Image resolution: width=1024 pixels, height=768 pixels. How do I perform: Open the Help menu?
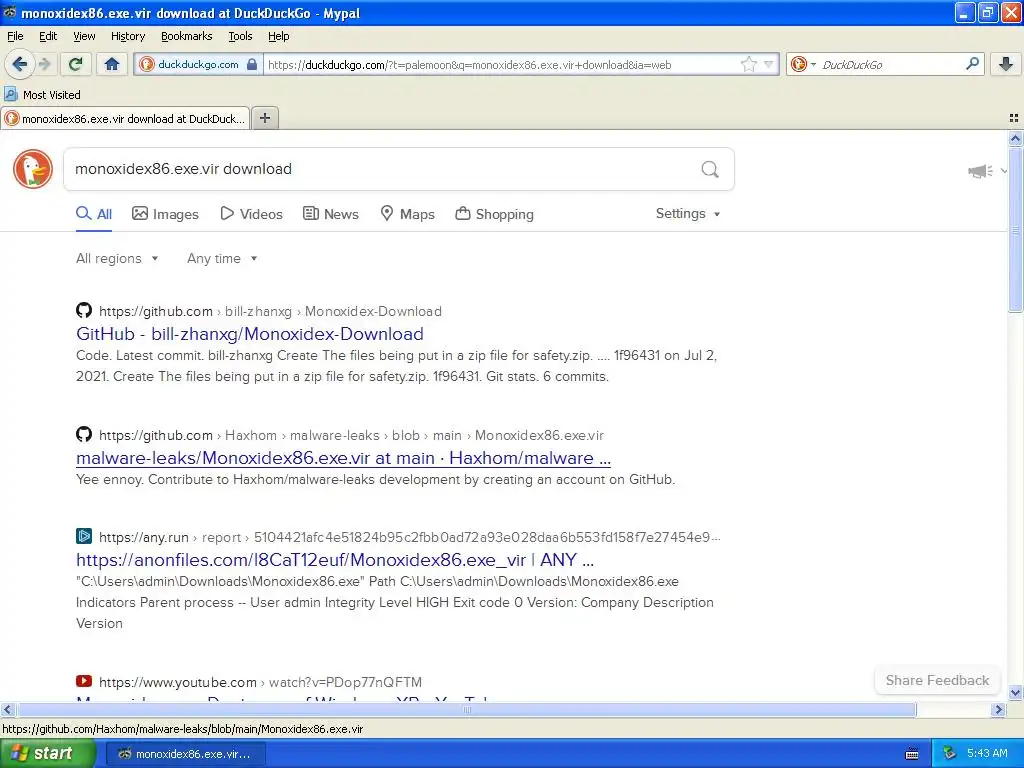[278, 36]
